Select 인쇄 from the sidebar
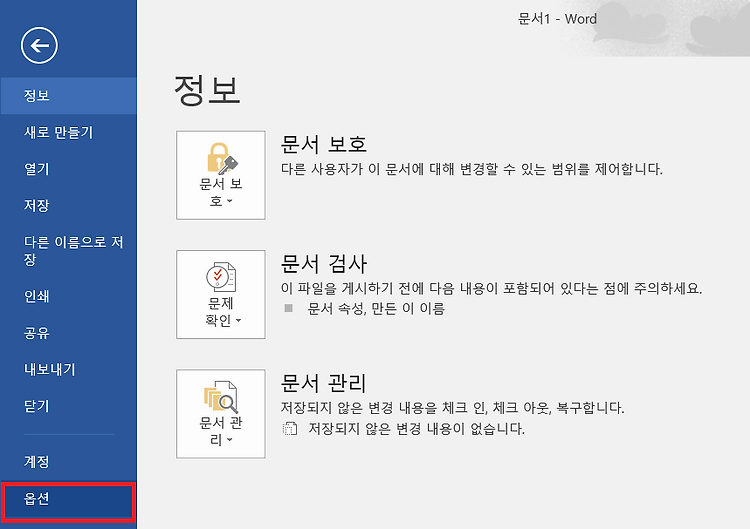The image size is (750, 529). [68, 297]
